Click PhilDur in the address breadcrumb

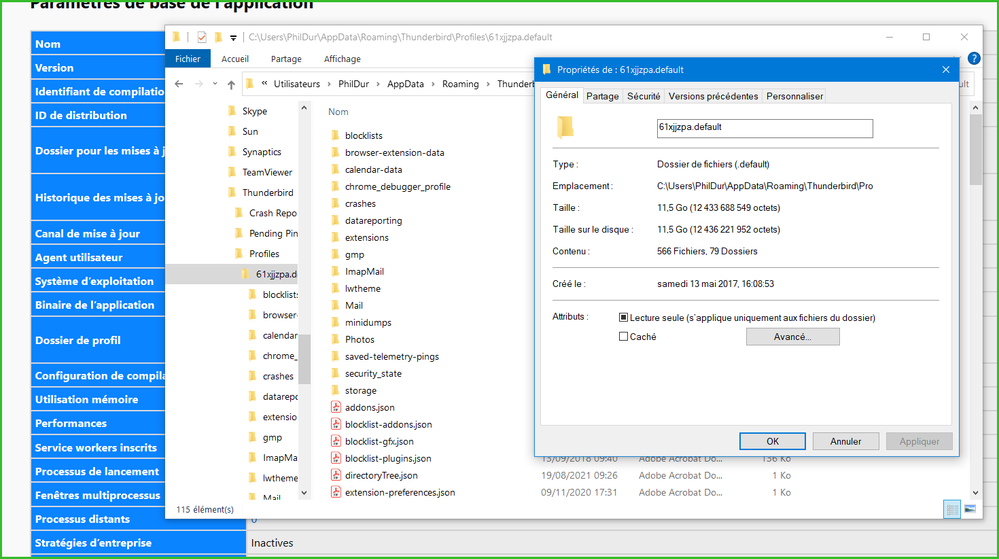(x=354, y=84)
